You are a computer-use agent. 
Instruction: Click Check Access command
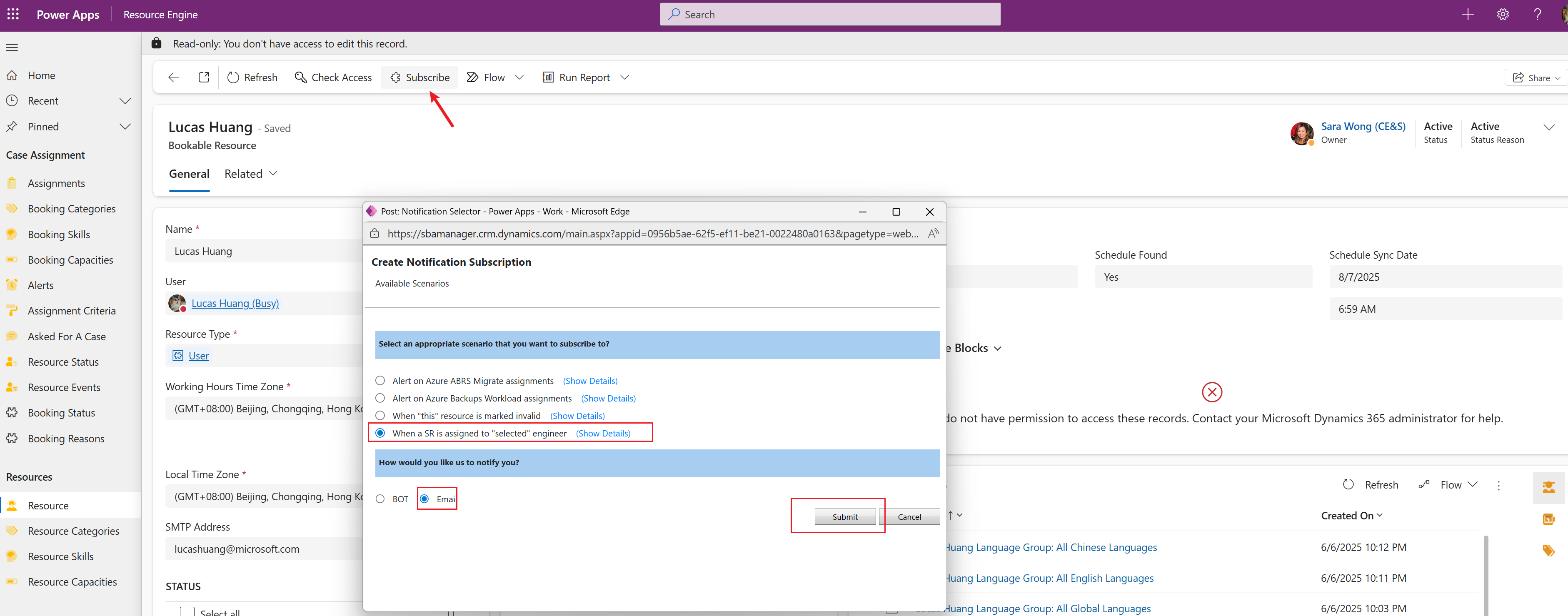(333, 77)
